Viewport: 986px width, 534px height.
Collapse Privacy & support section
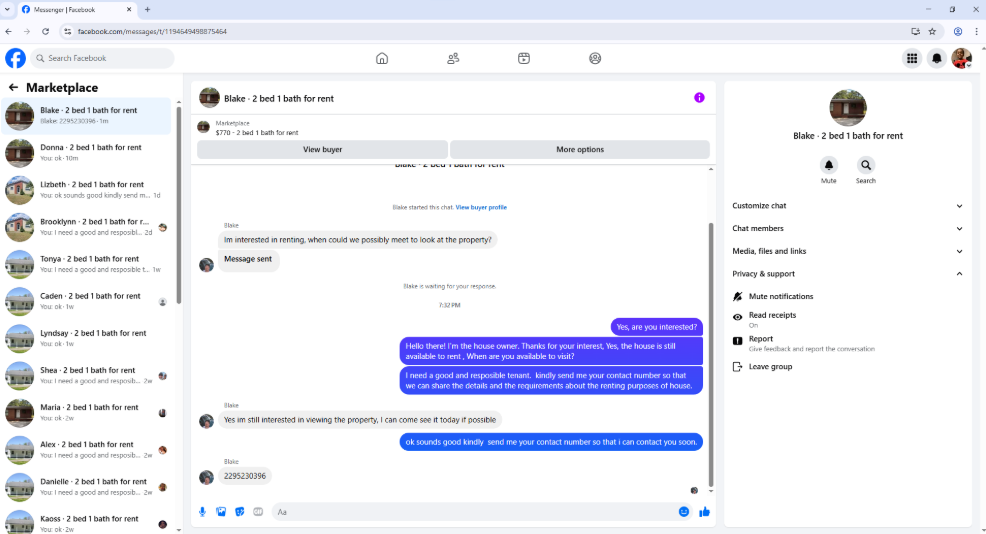[847, 274]
